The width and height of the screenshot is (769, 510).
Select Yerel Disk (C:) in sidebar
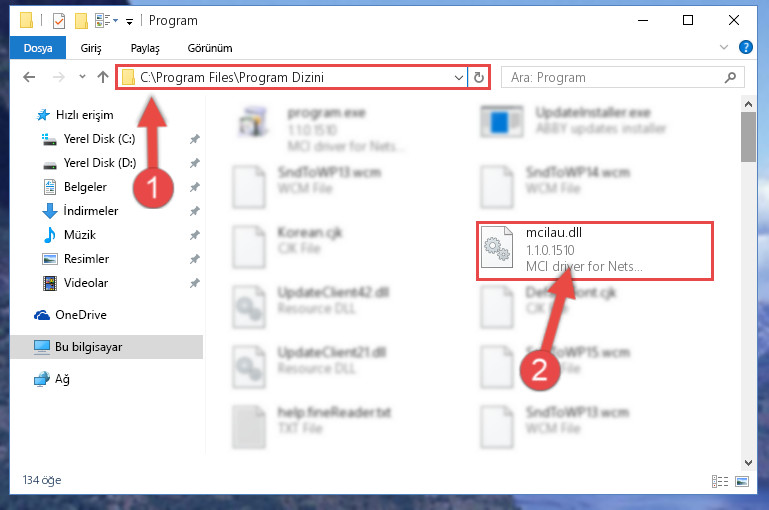coord(99,139)
